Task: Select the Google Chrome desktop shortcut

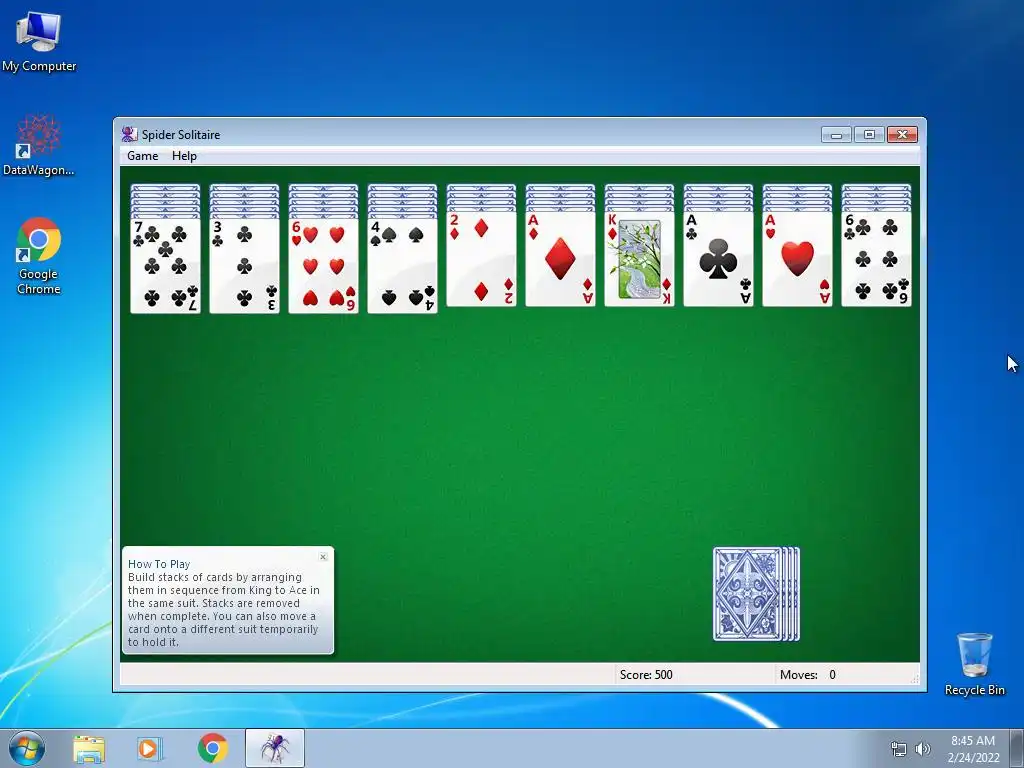Action: (39, 256)
